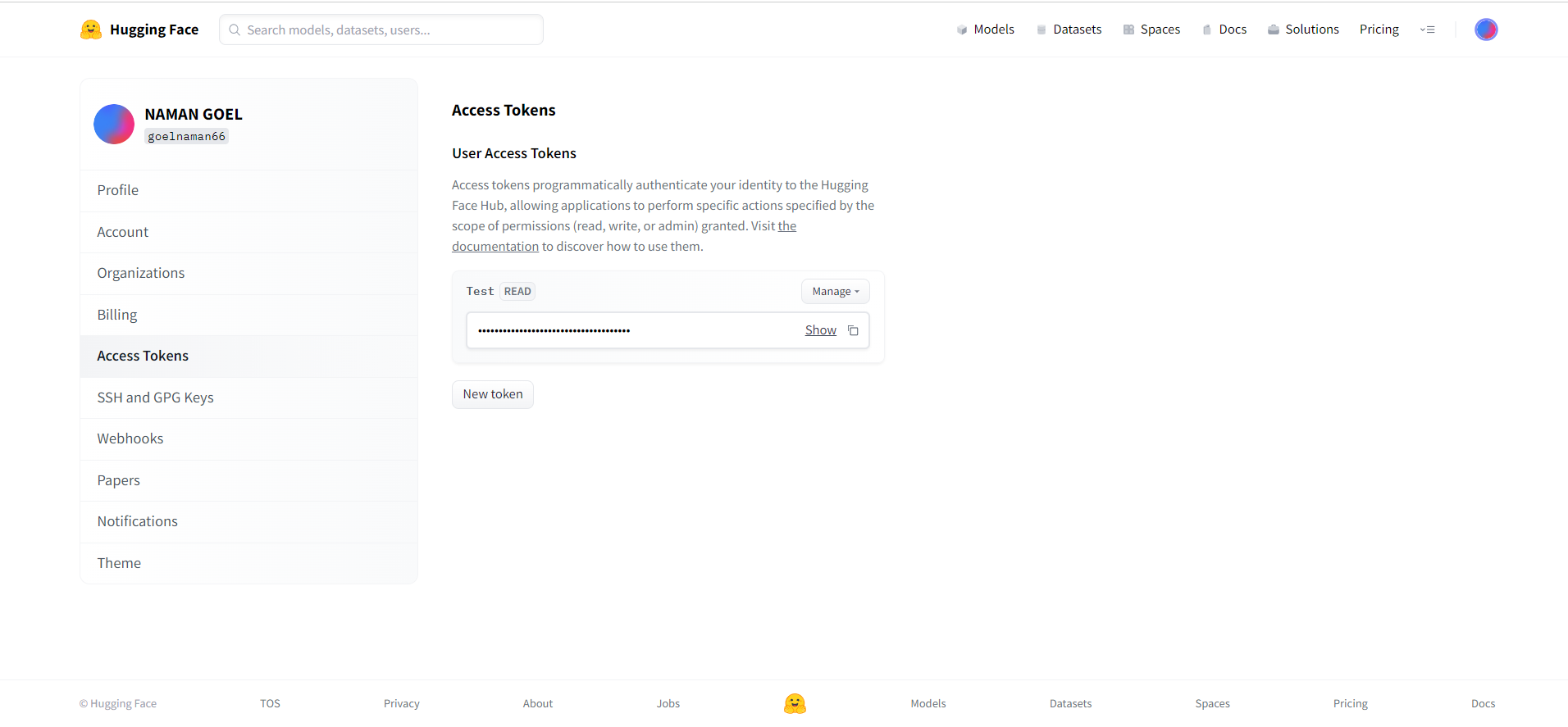This screenshot has height=727, width=1568.
Task: Create a New token
Action: click(493, 394)
